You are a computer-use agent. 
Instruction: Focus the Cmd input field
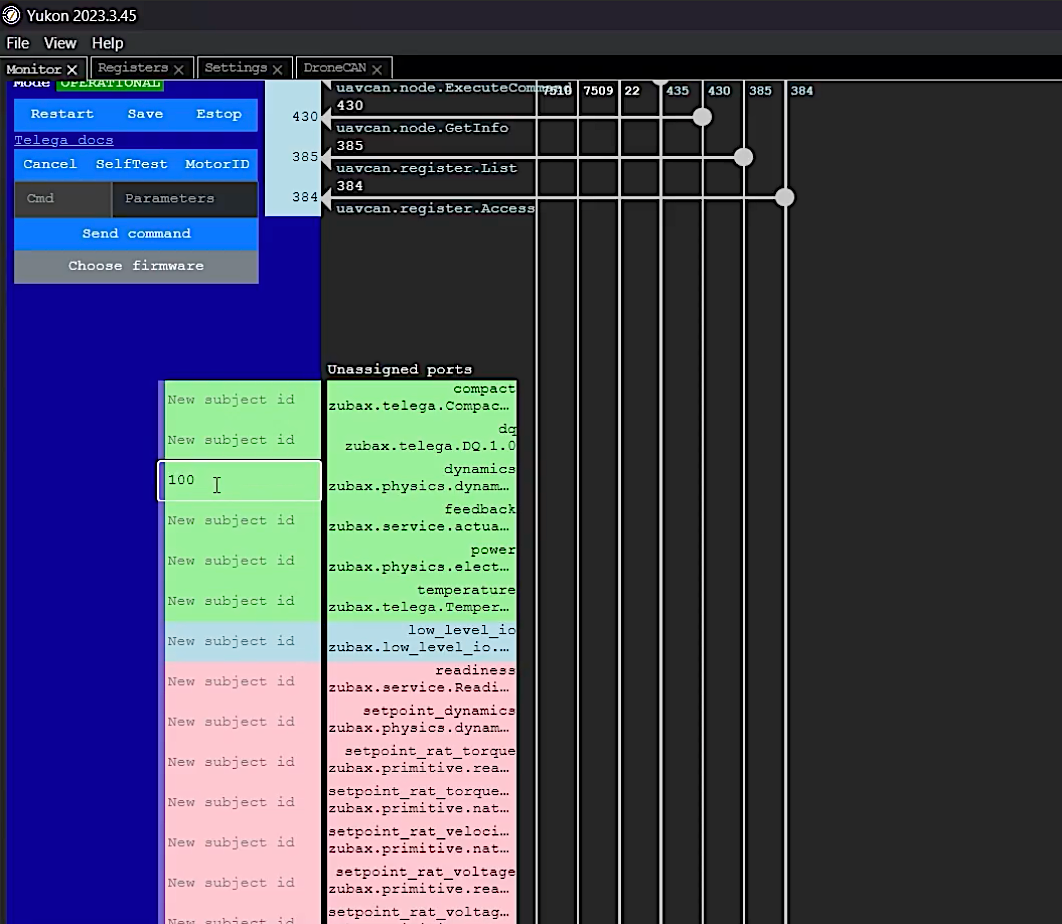62,199
